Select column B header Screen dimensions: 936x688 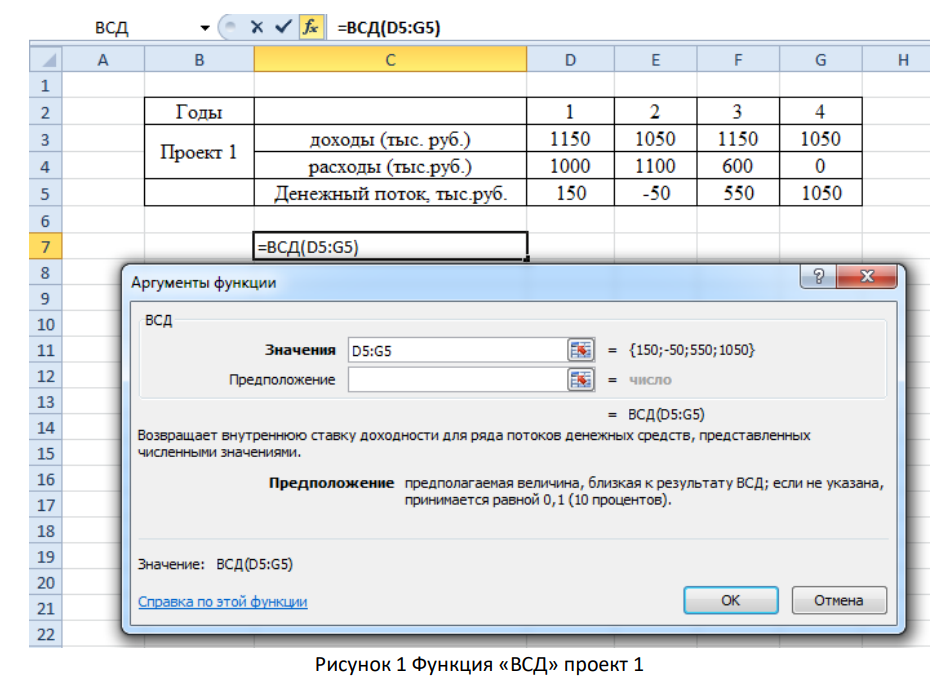click(x=199, y=60)
